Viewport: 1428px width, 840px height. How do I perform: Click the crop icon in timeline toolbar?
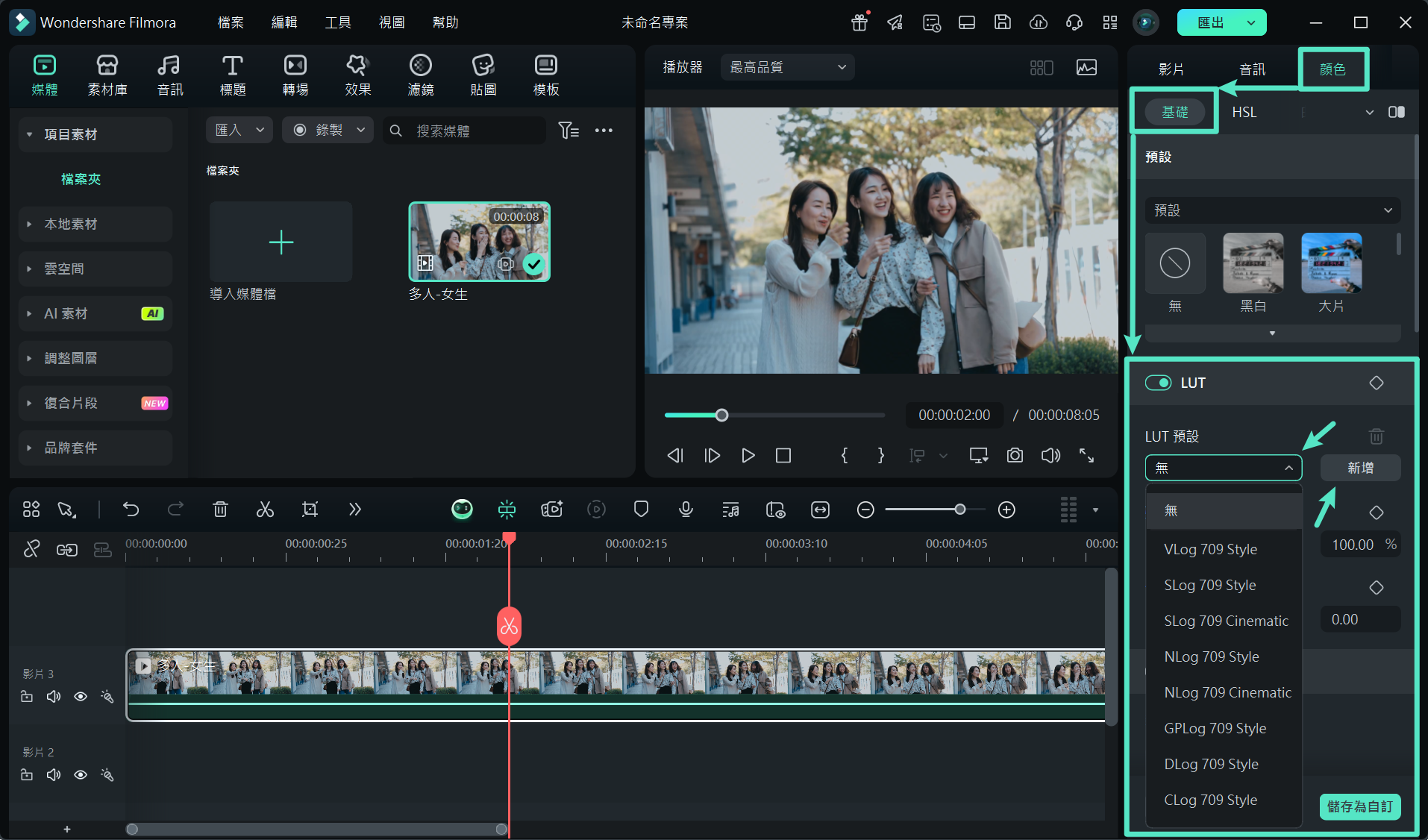click(310, 510)
